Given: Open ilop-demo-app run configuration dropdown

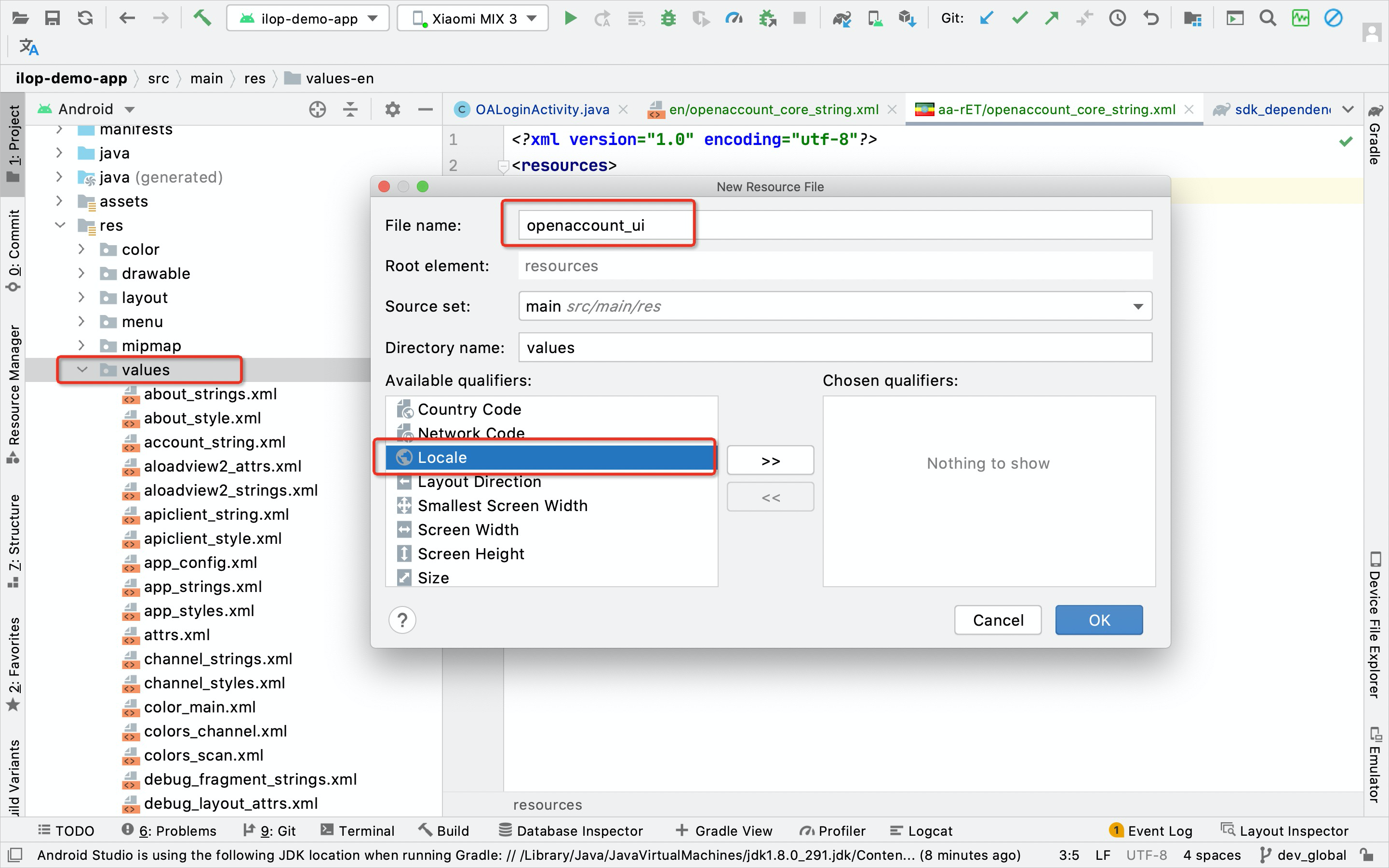Looking at the screenshot, I should [x=308, y=18].
